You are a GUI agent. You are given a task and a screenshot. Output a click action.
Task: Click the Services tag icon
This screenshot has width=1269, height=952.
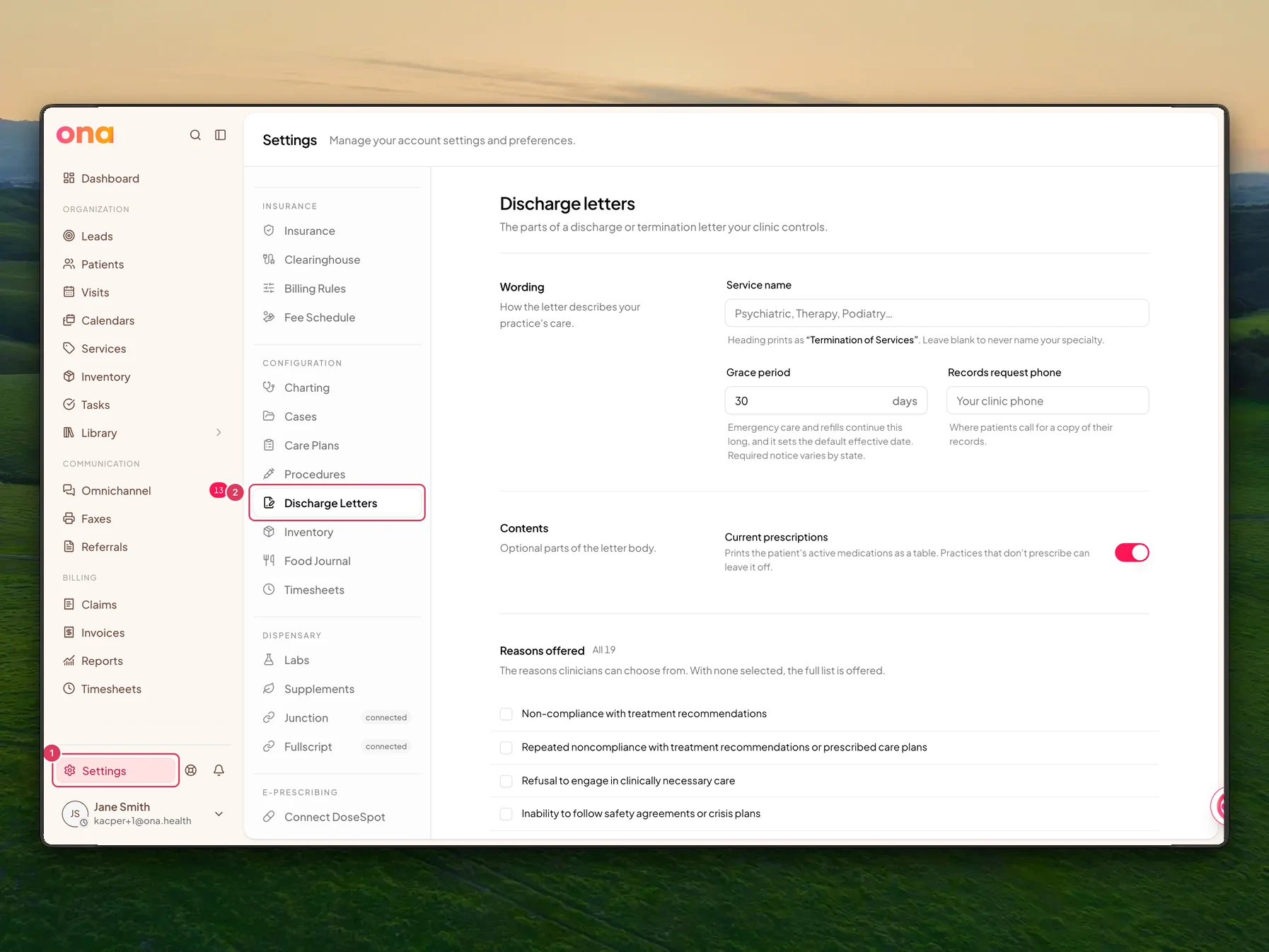[x=69, y=348]
